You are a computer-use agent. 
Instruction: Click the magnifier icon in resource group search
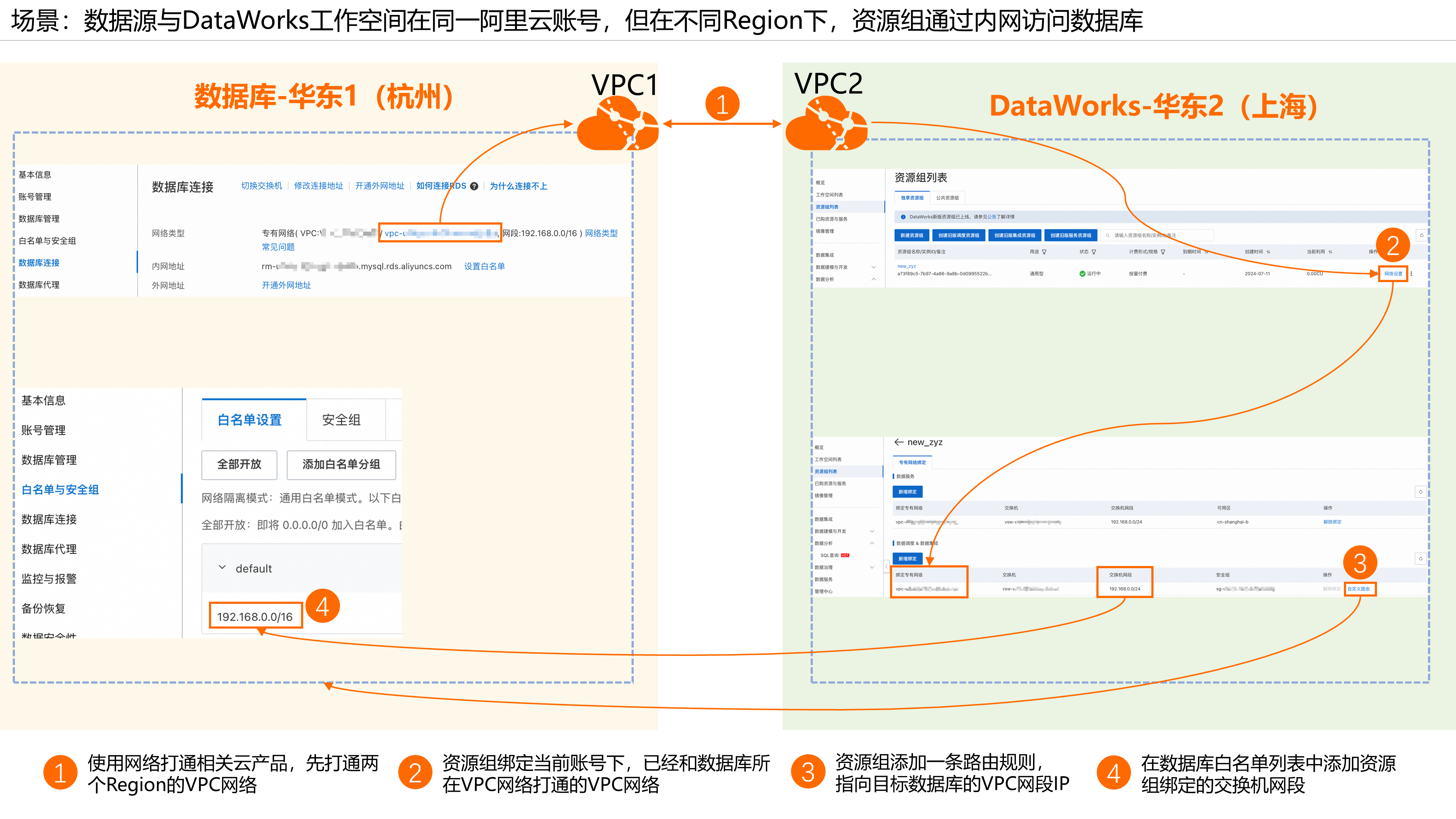[x=1107, y=235]
